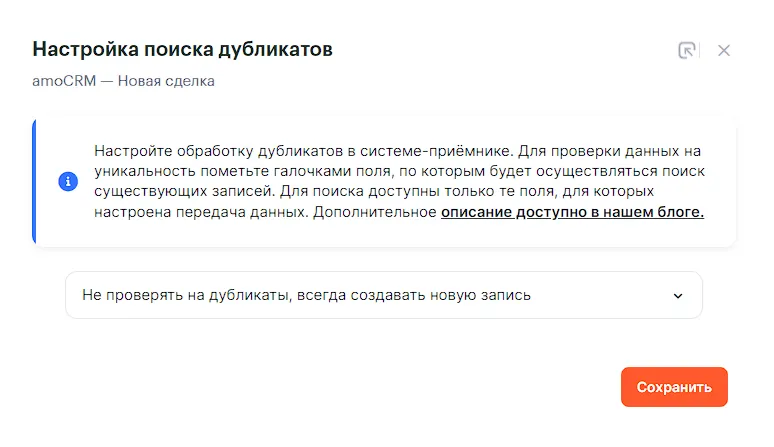Click the "Настройка поиска дубликатов" heading
Viewport: 774px width, 447px height.
[183, 49]
